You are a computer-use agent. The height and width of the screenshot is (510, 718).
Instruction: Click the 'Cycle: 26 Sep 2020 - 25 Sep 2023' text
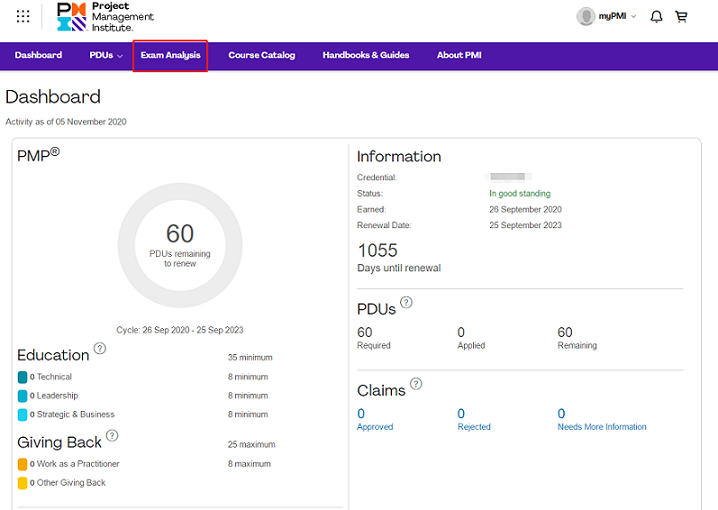180,330
